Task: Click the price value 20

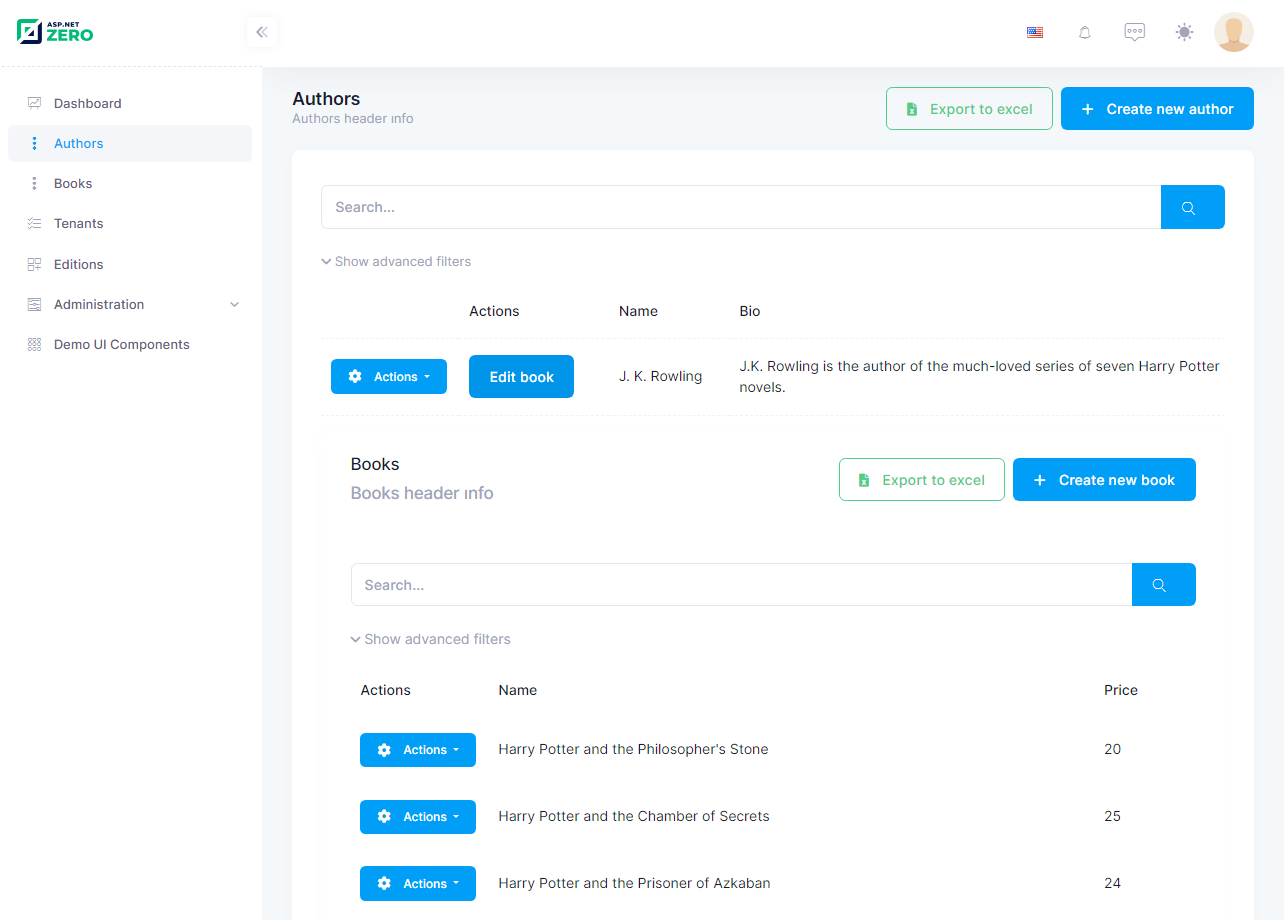Action: 1112,749
